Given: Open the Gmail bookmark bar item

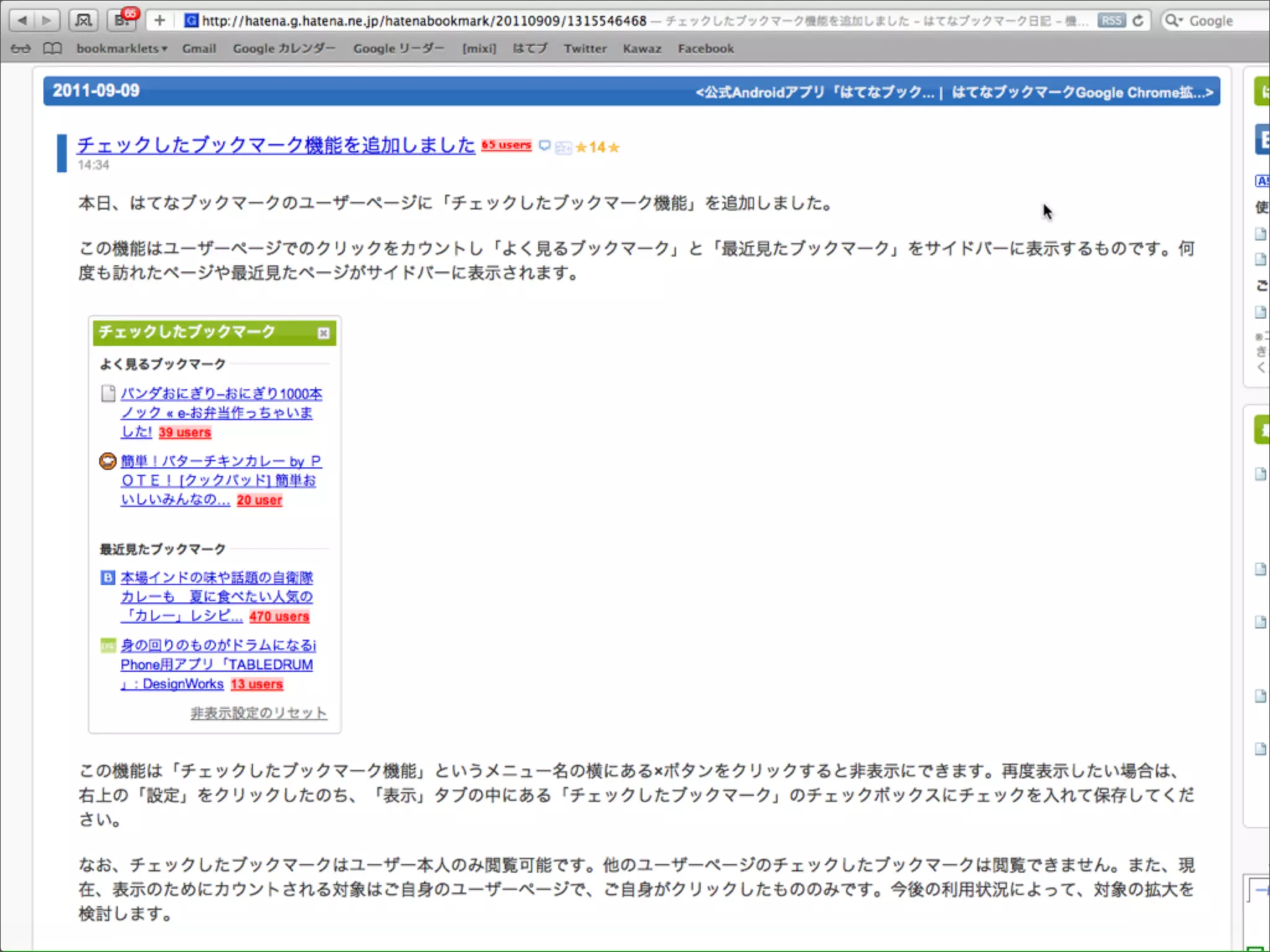Looking at the screenshot, I should pyautogui.click(x=199, y=48).
